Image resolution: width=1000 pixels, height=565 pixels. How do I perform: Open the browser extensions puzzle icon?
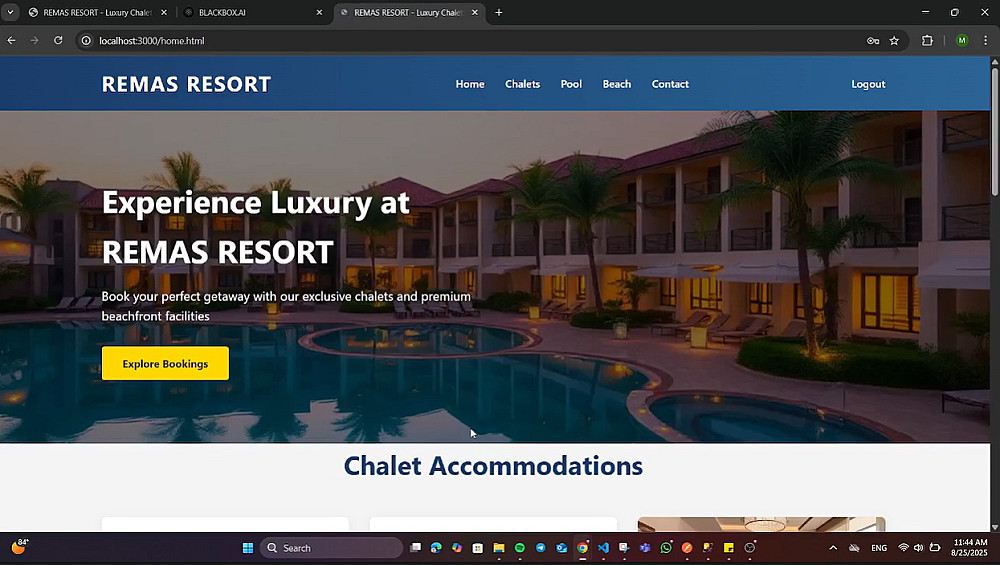(x=927, y=40)
